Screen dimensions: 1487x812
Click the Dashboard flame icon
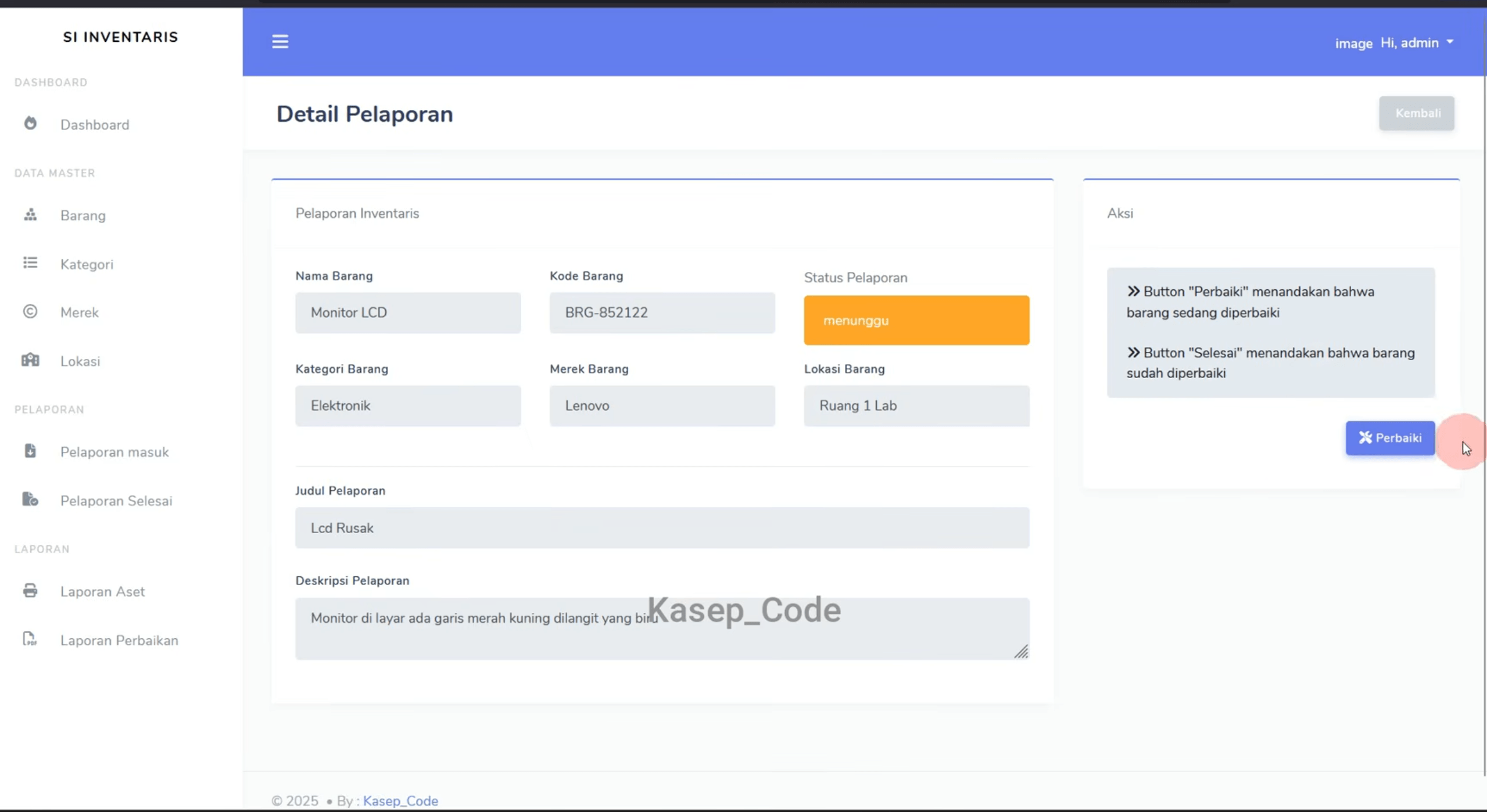click(x=30, y=123)
